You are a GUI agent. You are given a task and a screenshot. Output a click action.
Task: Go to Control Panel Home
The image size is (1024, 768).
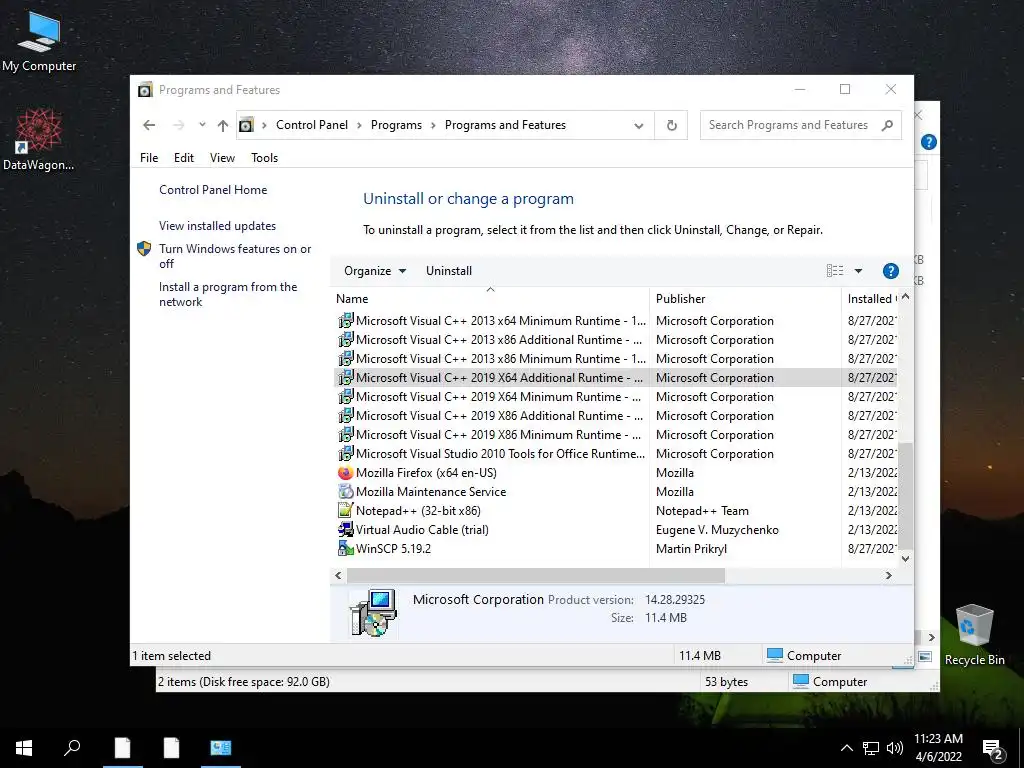click(x=213, y=190)
